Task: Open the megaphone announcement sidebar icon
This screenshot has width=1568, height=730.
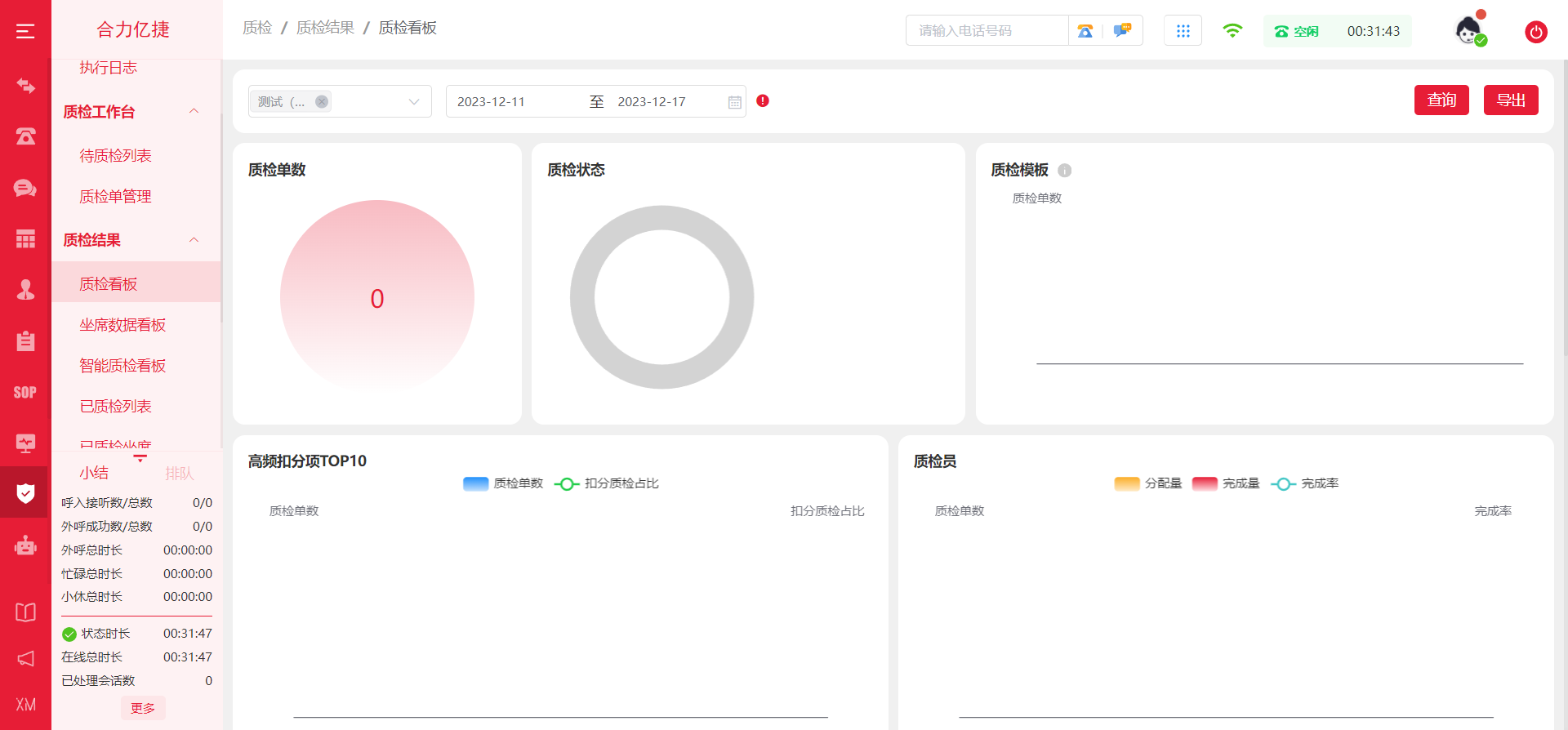Action: pyautogui.click(x=25, y=658)
